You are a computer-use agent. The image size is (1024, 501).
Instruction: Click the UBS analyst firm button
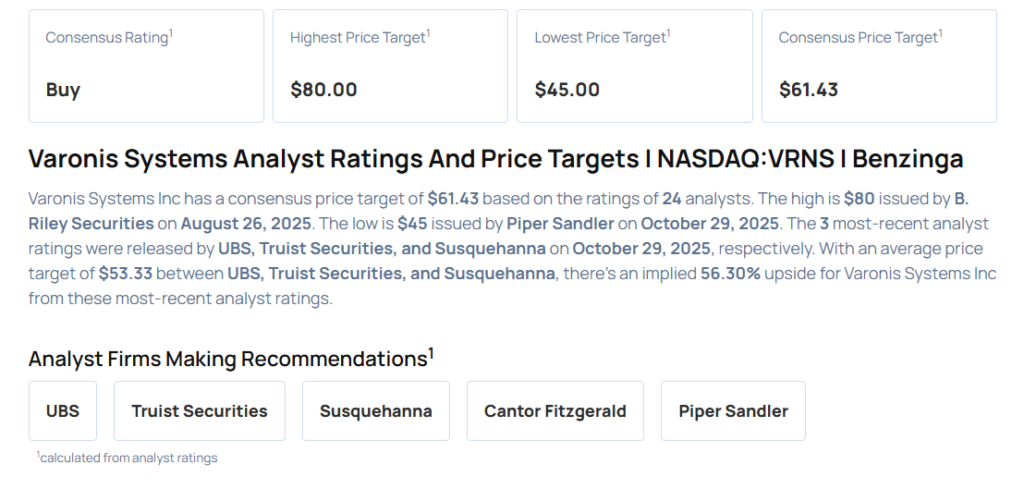(63, 411)
